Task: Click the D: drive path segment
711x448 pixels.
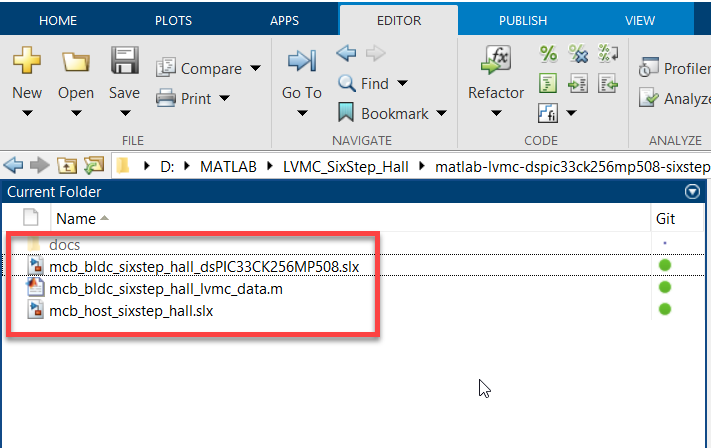Action: (x=167, y=167)
